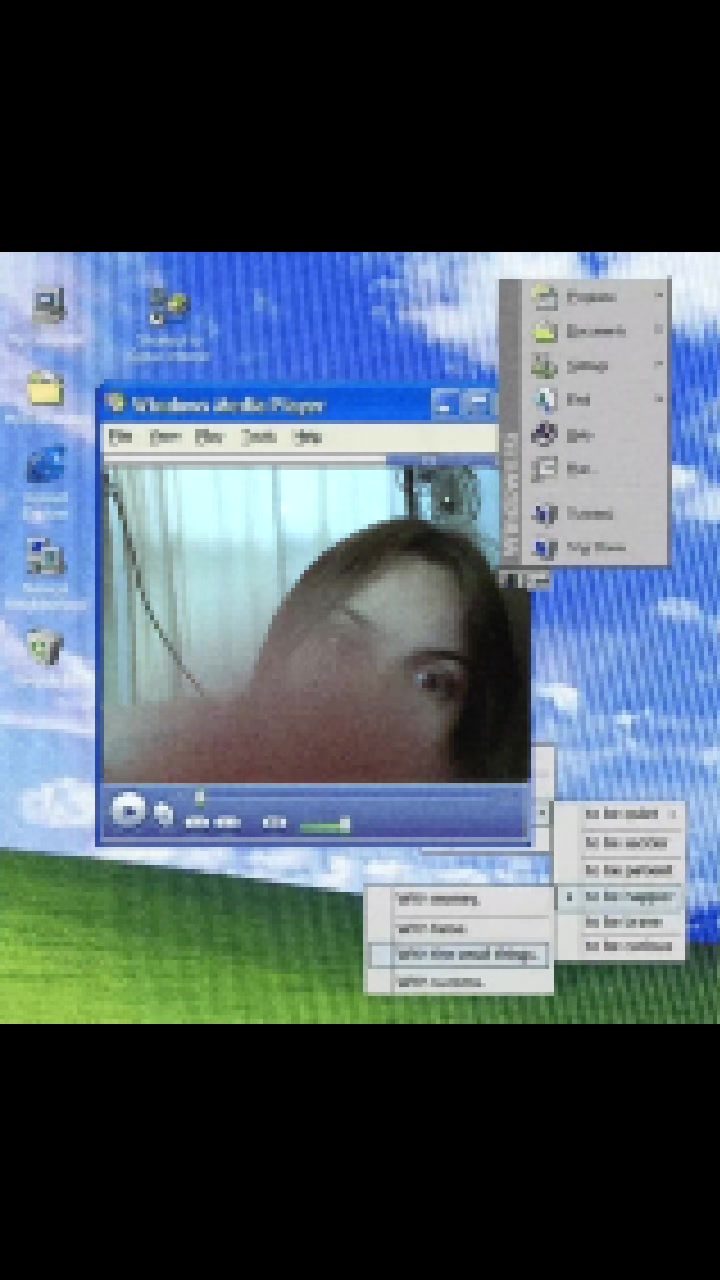Screen dimensions: 720x1280
Task: Click the Programs icon in Start menu
Action: (x=545, y=296)
